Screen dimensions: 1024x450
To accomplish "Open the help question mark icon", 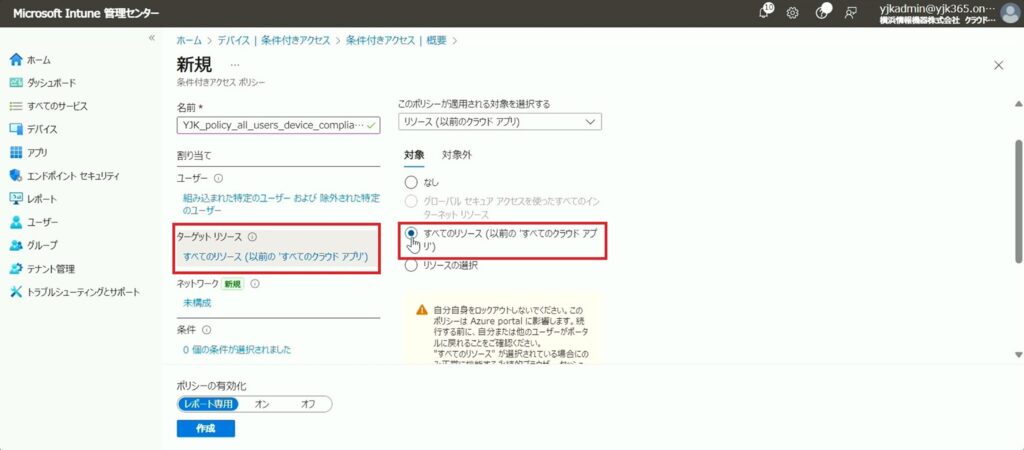I will pyautogui.click(x=823, y=12).
